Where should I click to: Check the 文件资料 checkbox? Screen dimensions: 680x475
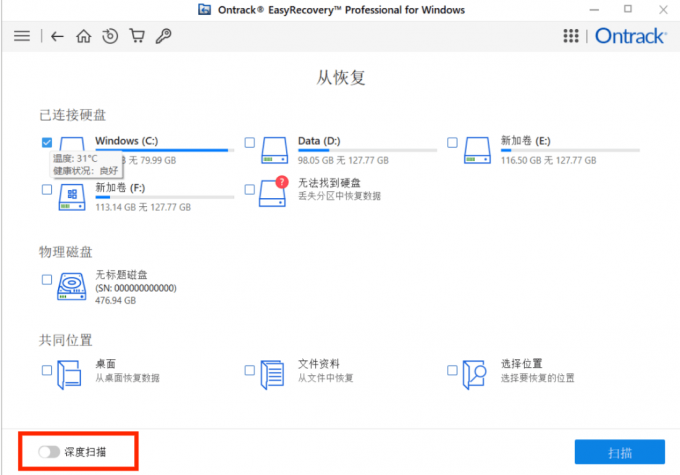249,370
